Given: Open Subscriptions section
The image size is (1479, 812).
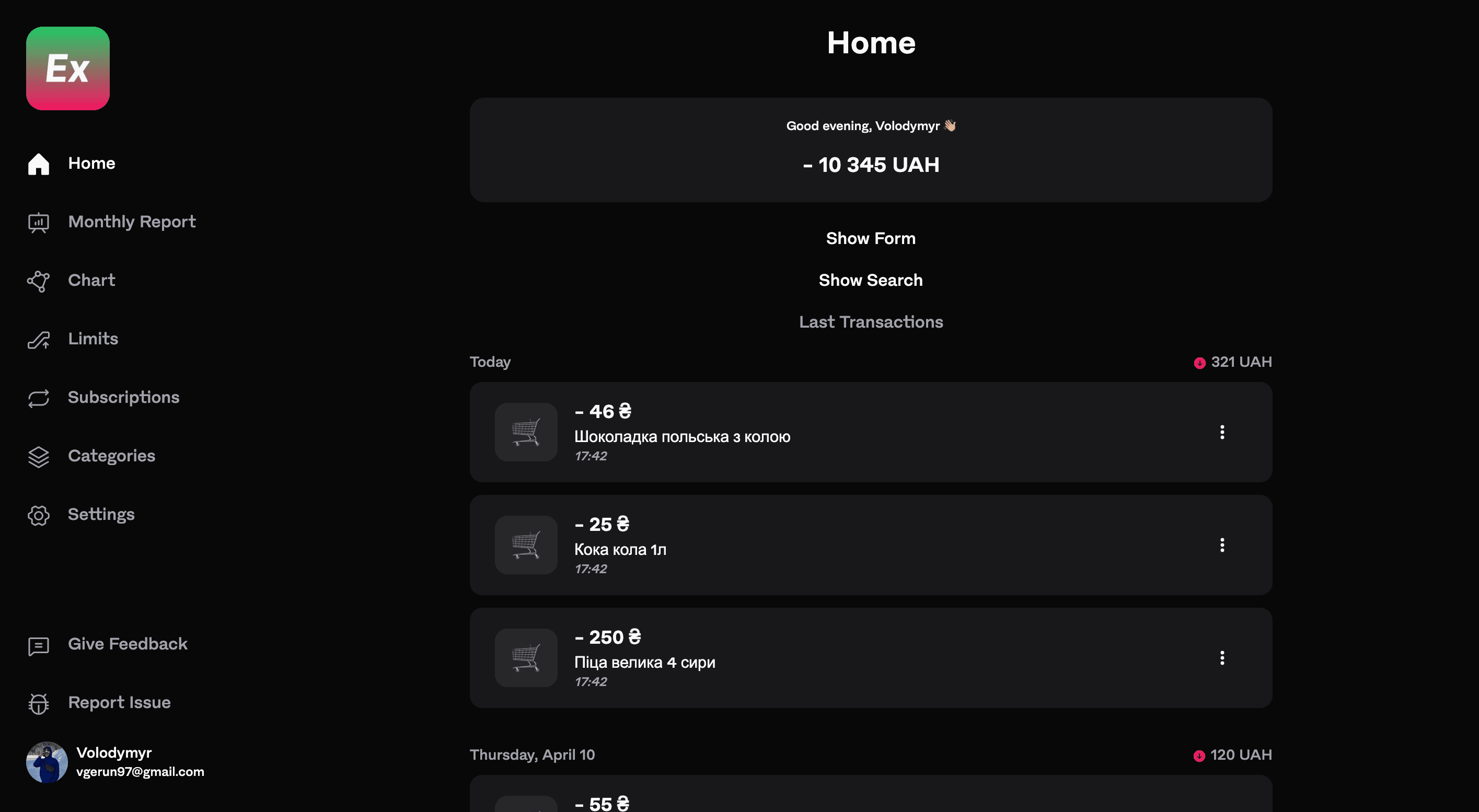Looking at the screenshot, I should [x=123, y=396].
